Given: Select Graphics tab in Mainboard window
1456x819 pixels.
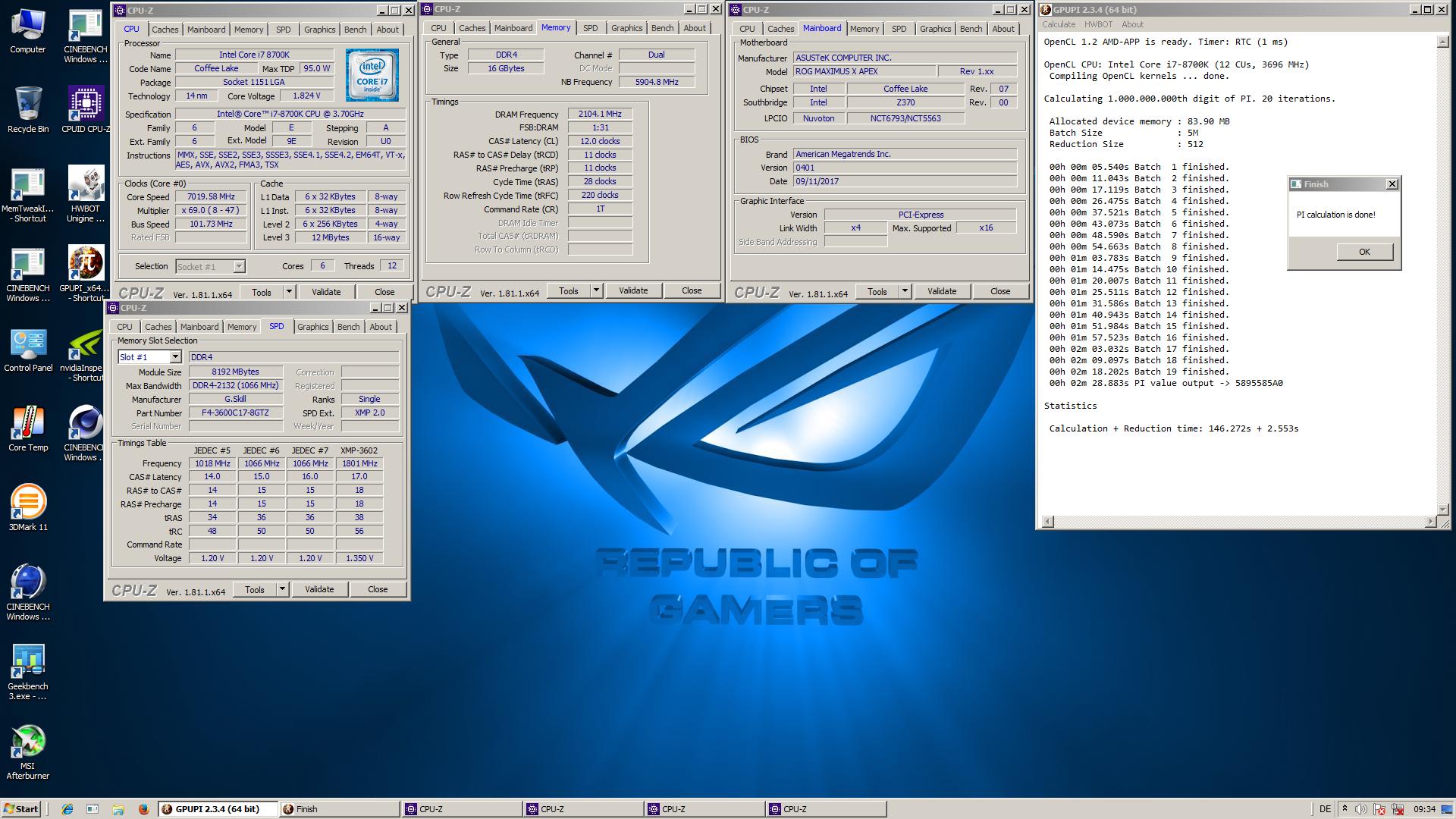Looking at the screenshot, I should [x=935, y=29].
